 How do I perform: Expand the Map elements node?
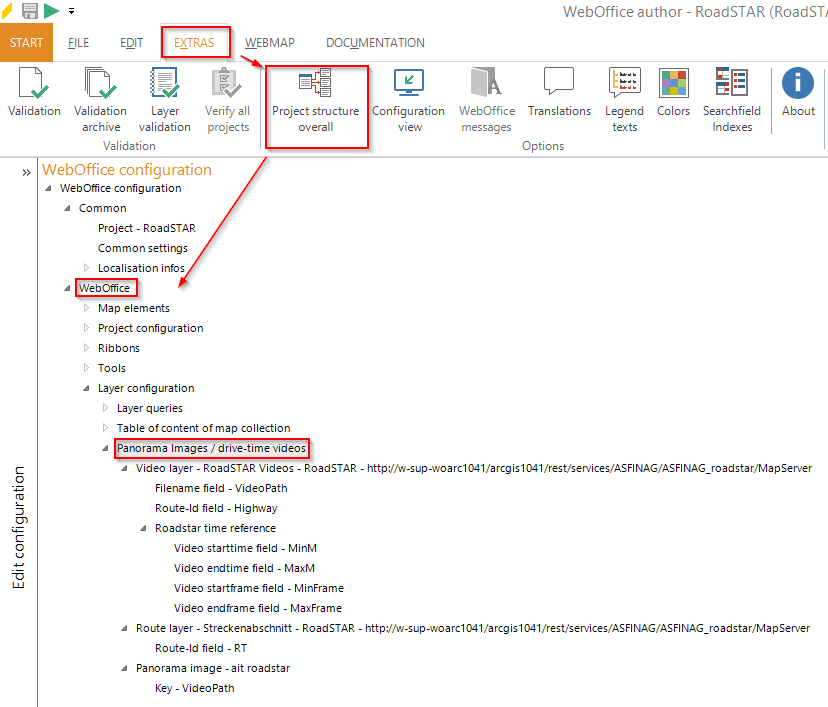point(87,308)
